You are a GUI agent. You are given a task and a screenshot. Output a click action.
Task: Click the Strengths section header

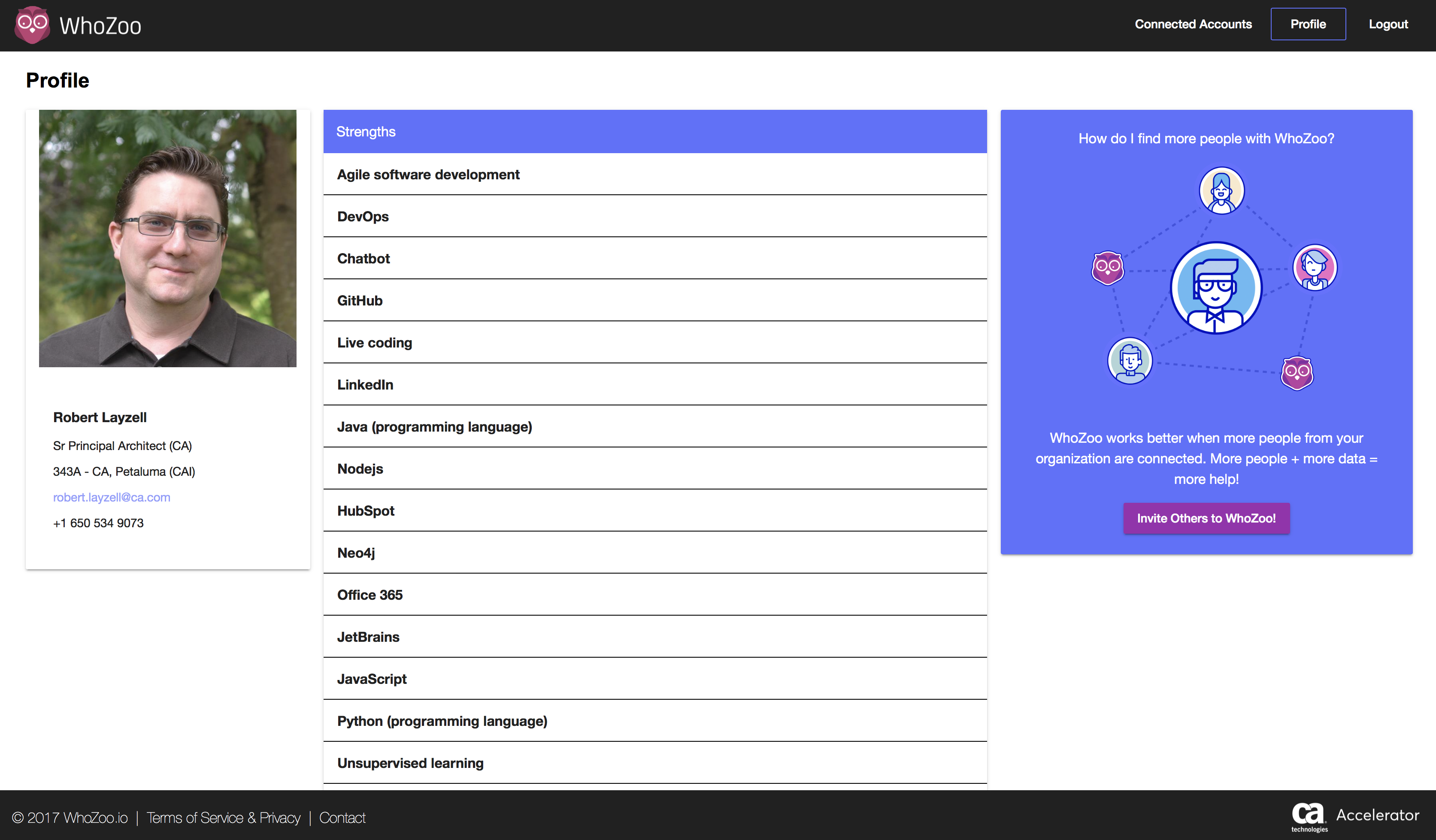(655, 132)
